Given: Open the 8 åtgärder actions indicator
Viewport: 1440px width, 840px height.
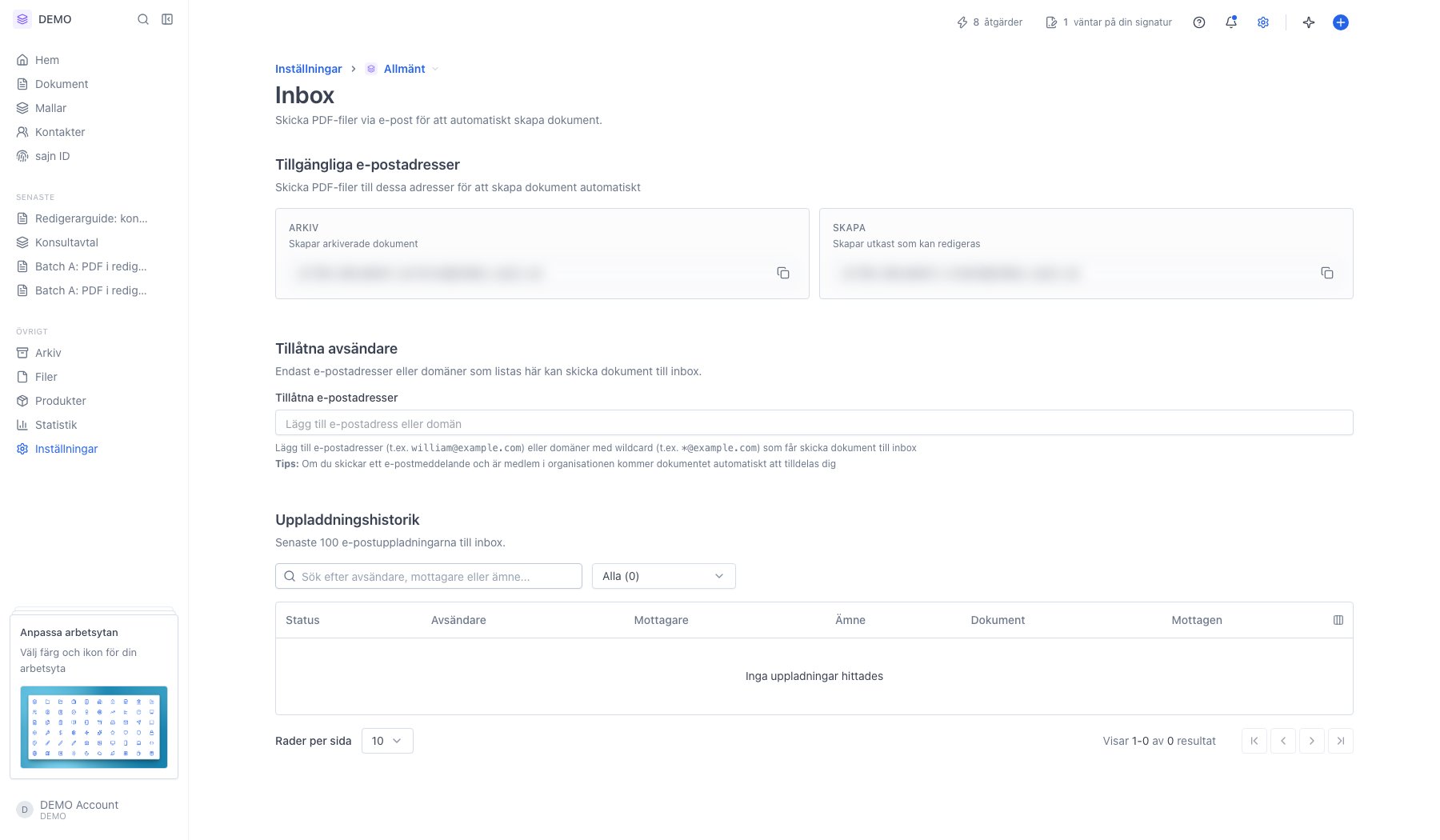Looking at the screenshot, I should (990, 22).
